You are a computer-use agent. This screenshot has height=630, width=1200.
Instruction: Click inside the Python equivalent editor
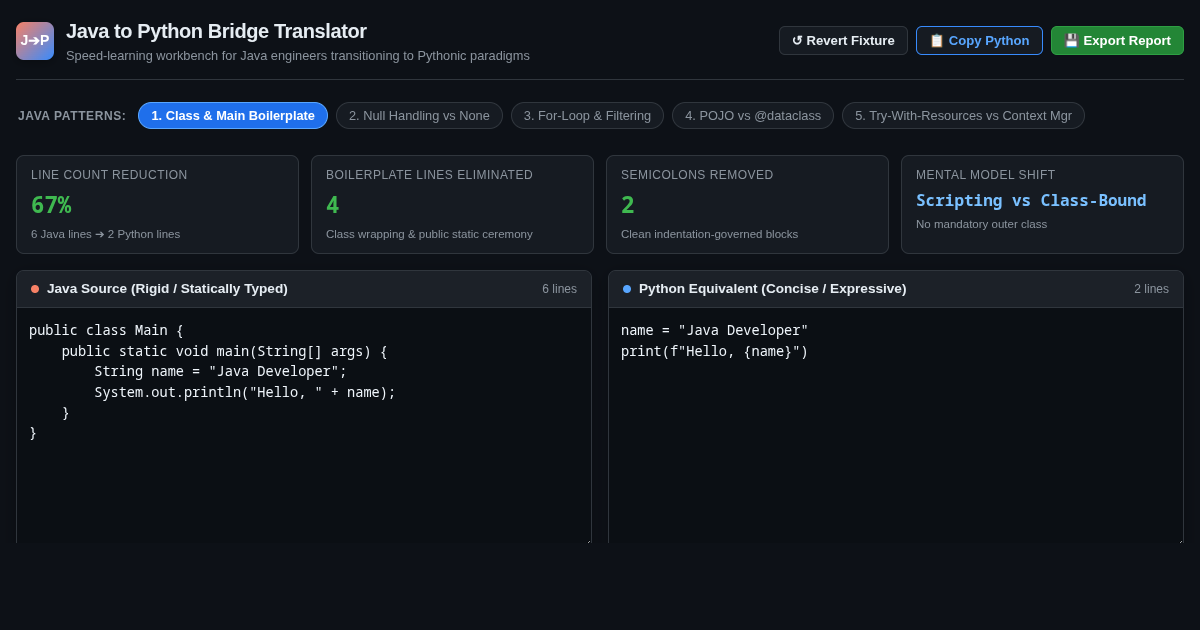click(x=896, y=425)
